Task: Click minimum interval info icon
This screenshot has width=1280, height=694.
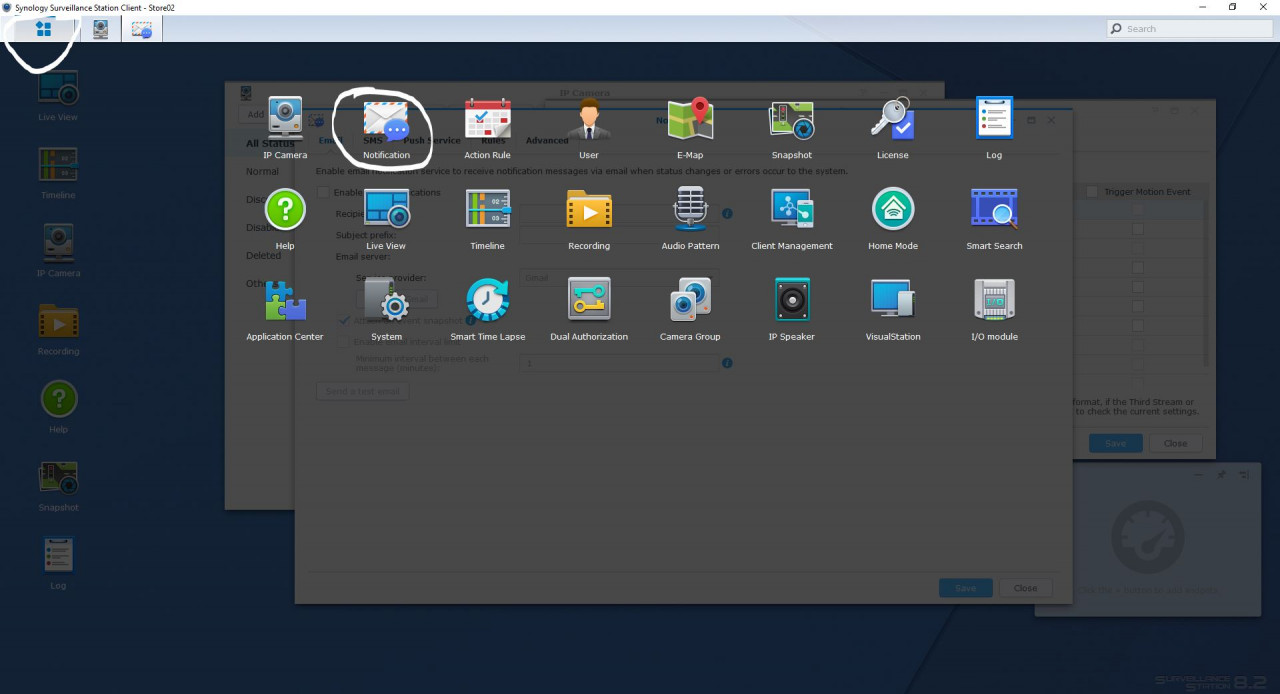Action: pos(727,363)
